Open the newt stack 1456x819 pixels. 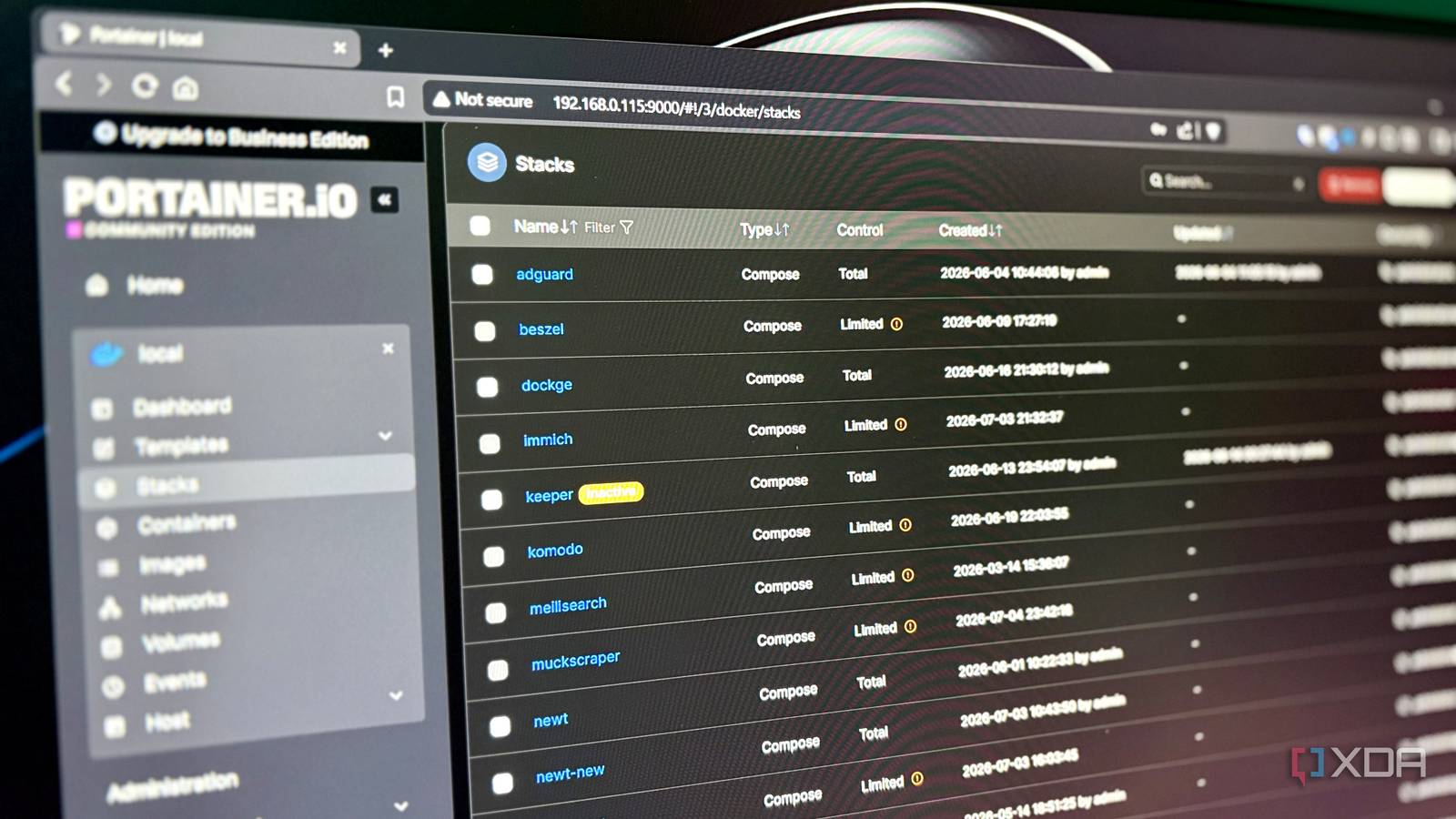[x=551, y=721]
